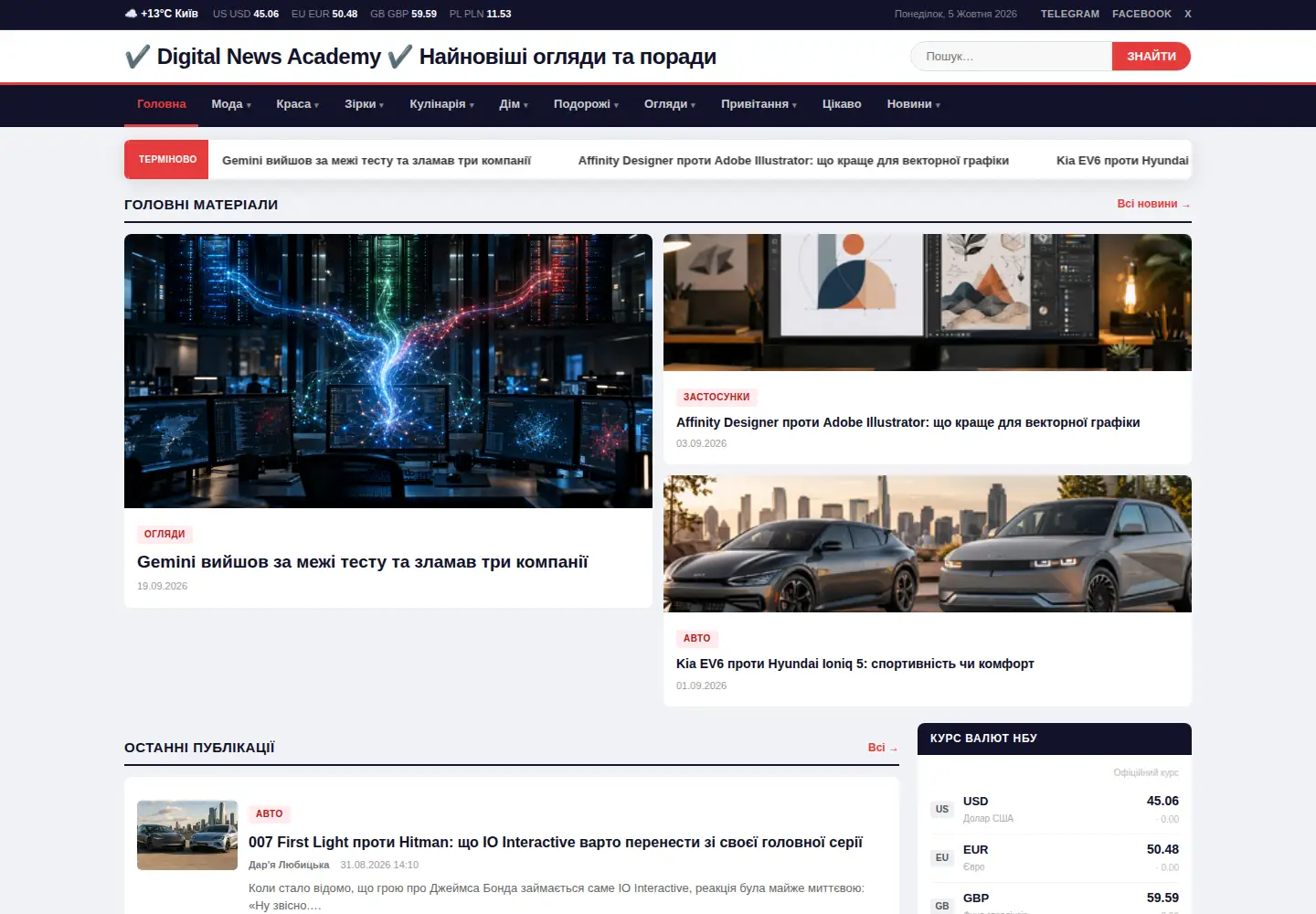This screenshot has height=914, width=1316.
Task: Click the АВТО tag on Kia EV6 card
Action: 696,638
